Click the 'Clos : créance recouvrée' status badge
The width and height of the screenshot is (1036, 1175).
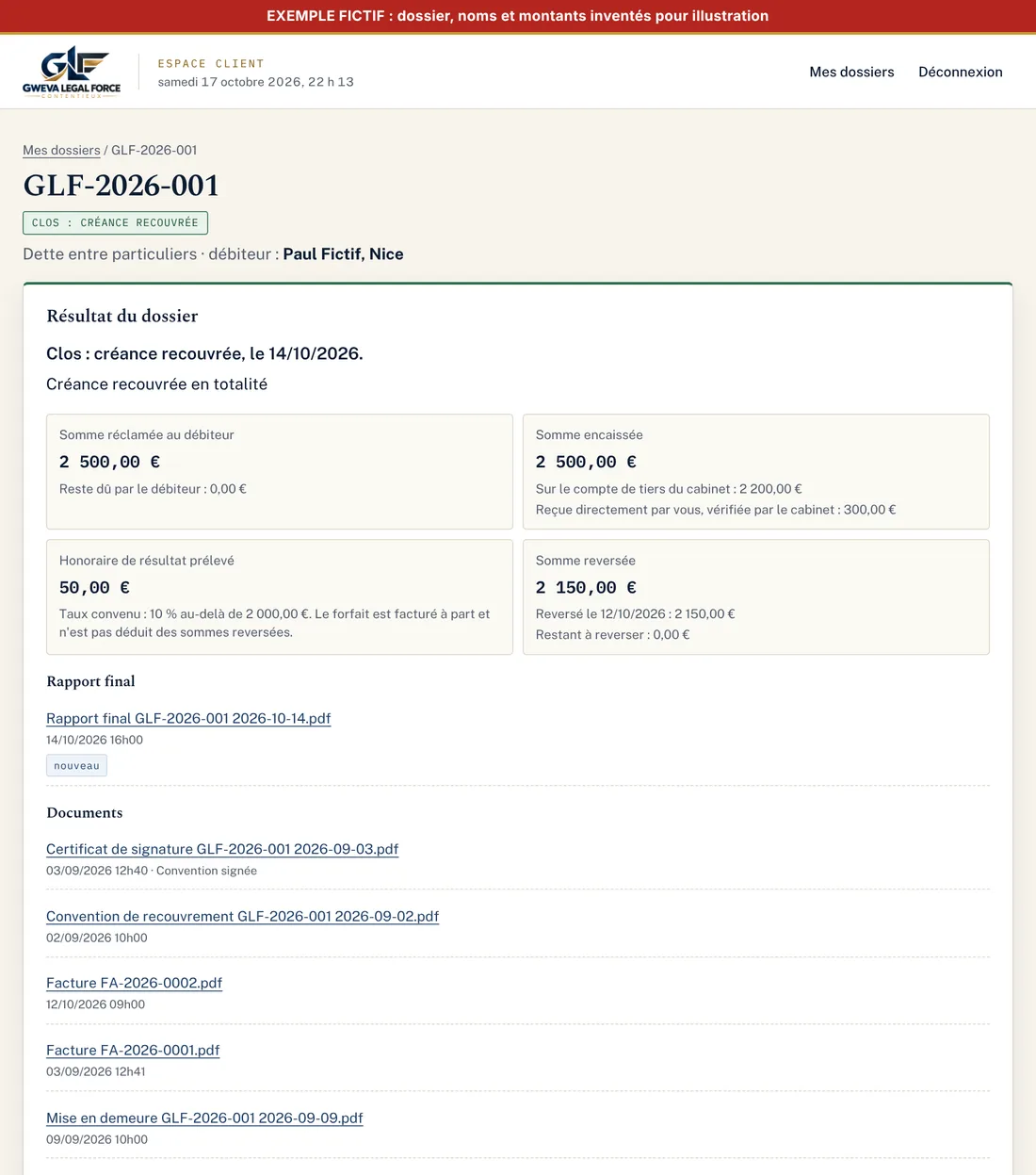115,222
